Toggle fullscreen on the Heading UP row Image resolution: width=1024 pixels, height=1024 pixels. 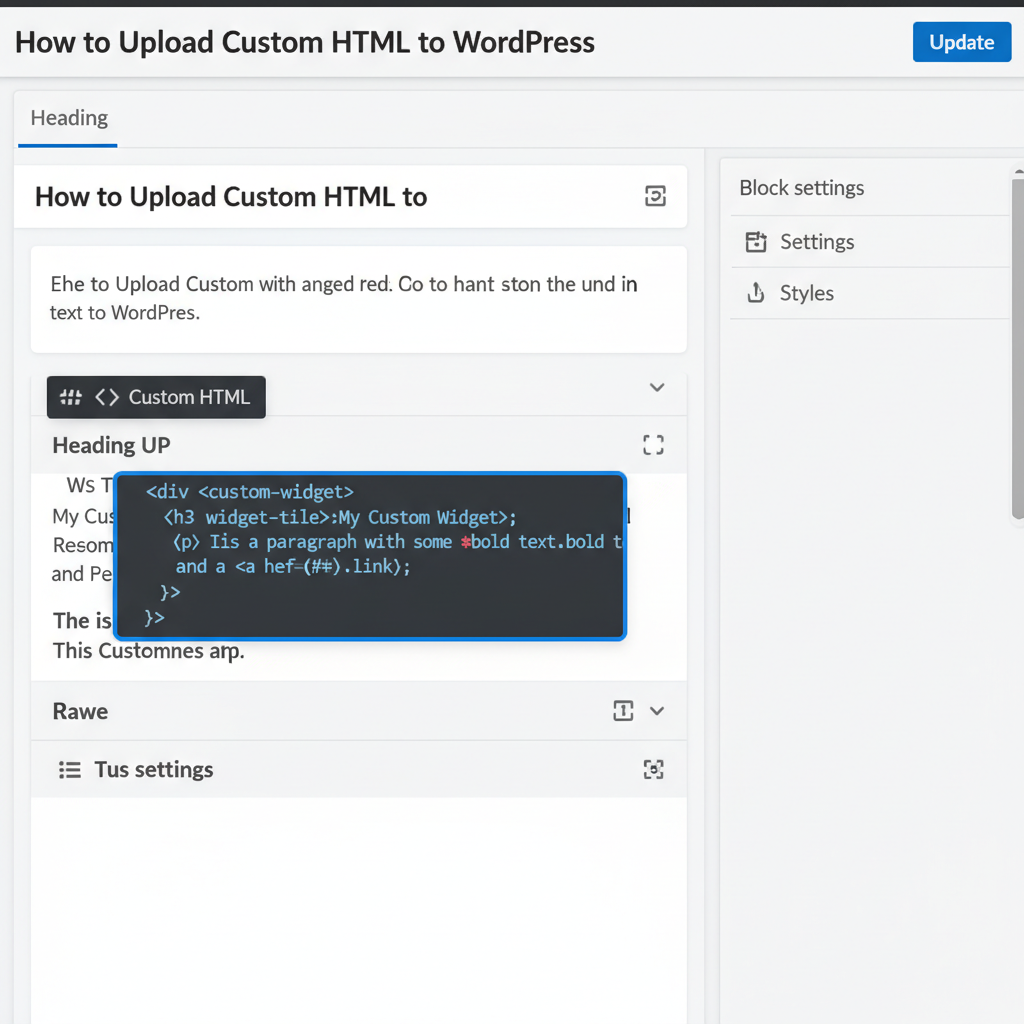tap(653, 445)
